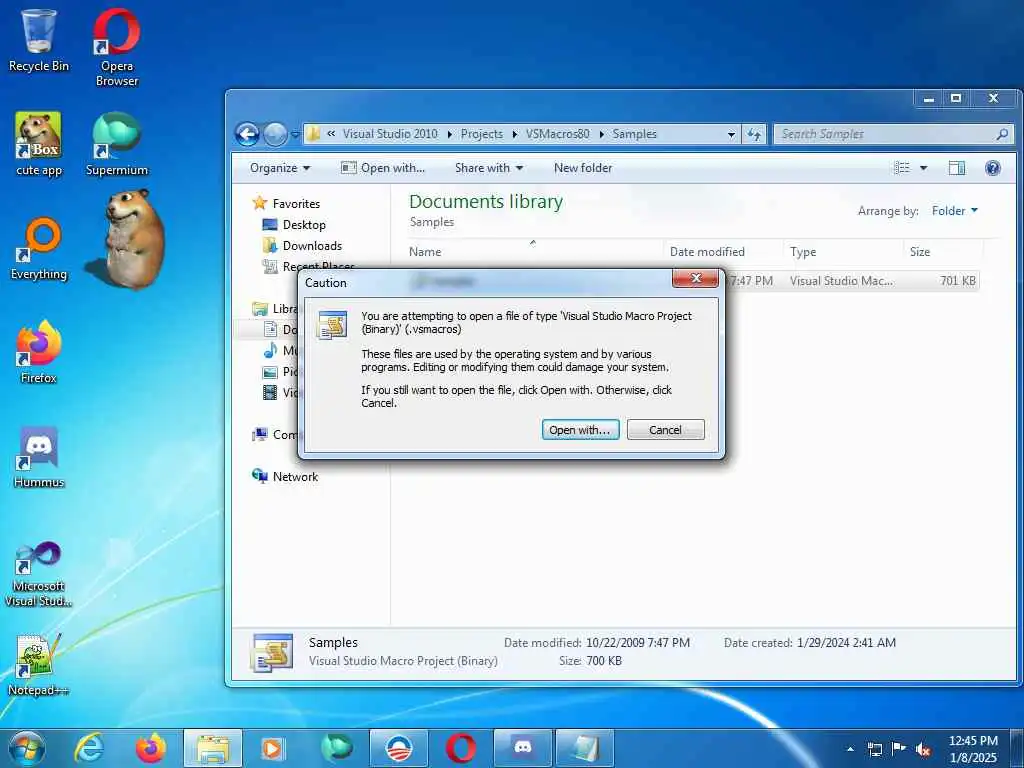The image size is (1024, 768).
Task: Open the Hummus Discord-style shortcut
Action: click(39, 456)
